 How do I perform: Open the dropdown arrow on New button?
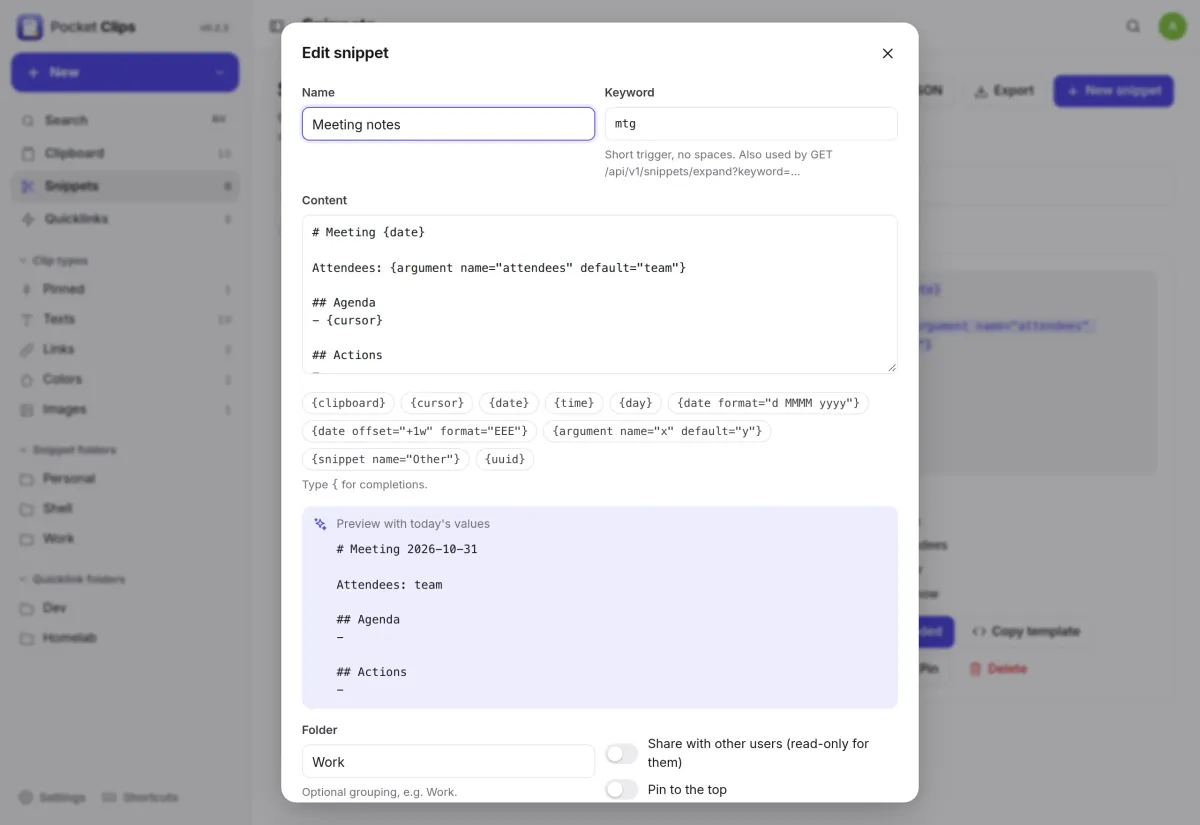click(x=220, y=72)
